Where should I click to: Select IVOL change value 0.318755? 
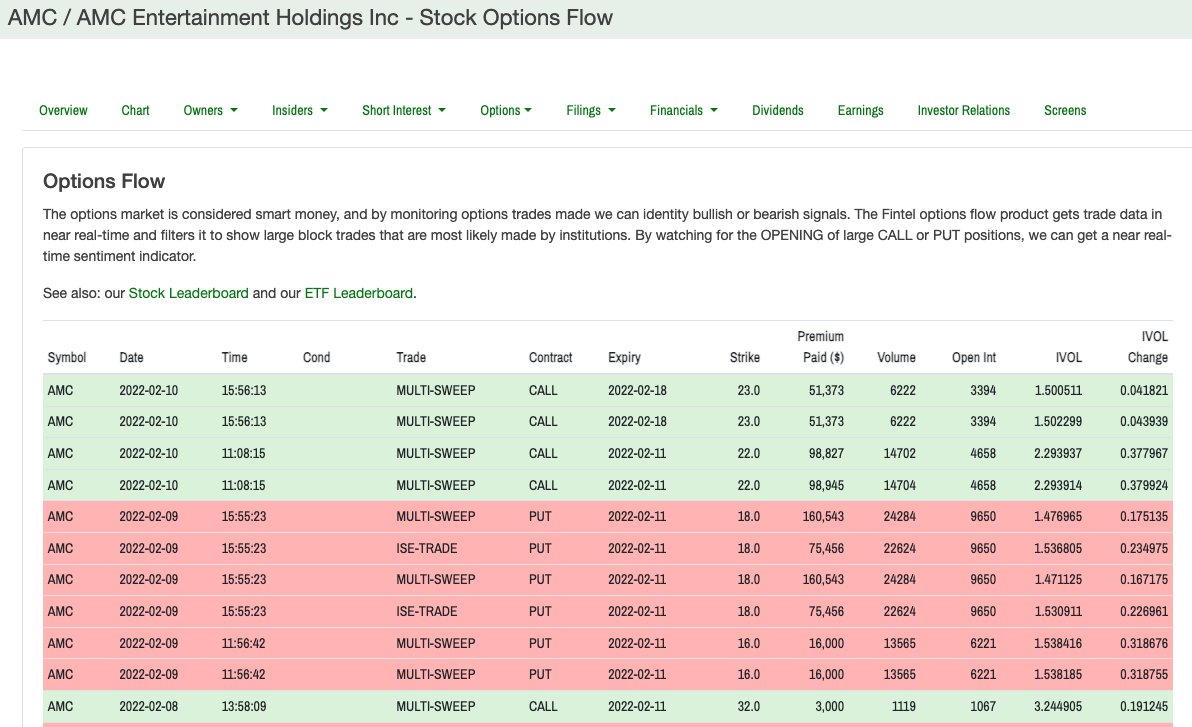[1143, 675]
